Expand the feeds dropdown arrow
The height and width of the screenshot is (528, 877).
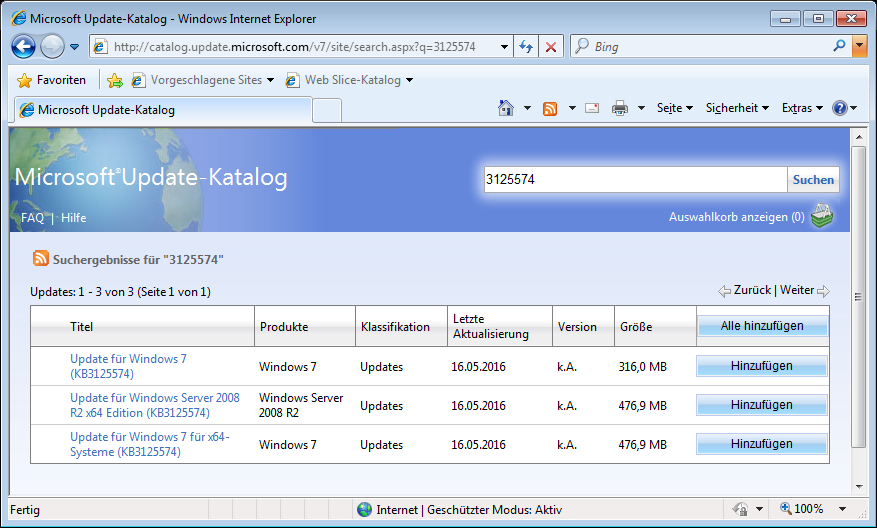[x=572, y=108]
